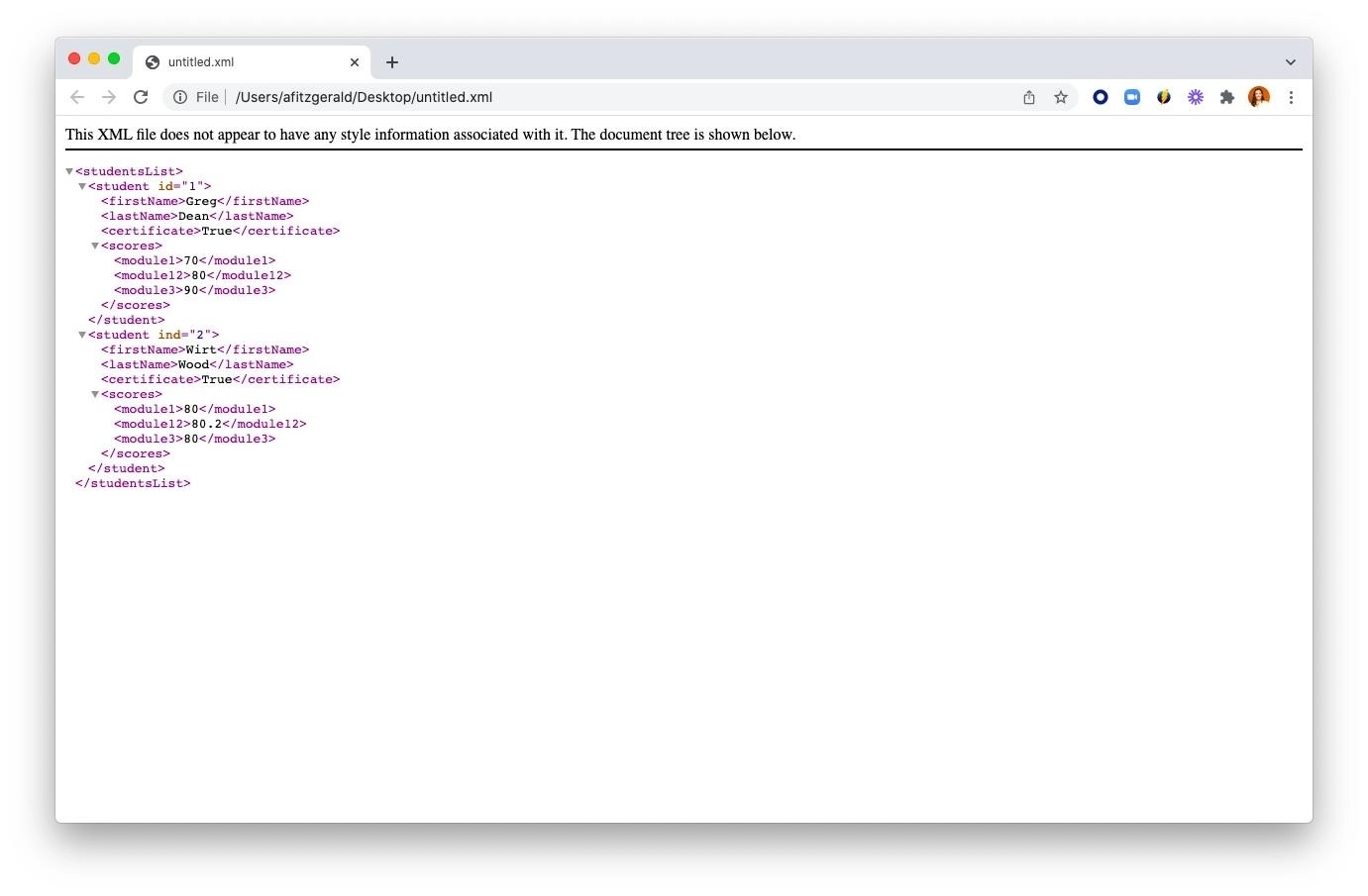Collapse the student ind="2" node
Screen dimensions: 1368x896
tap(82, 335)
